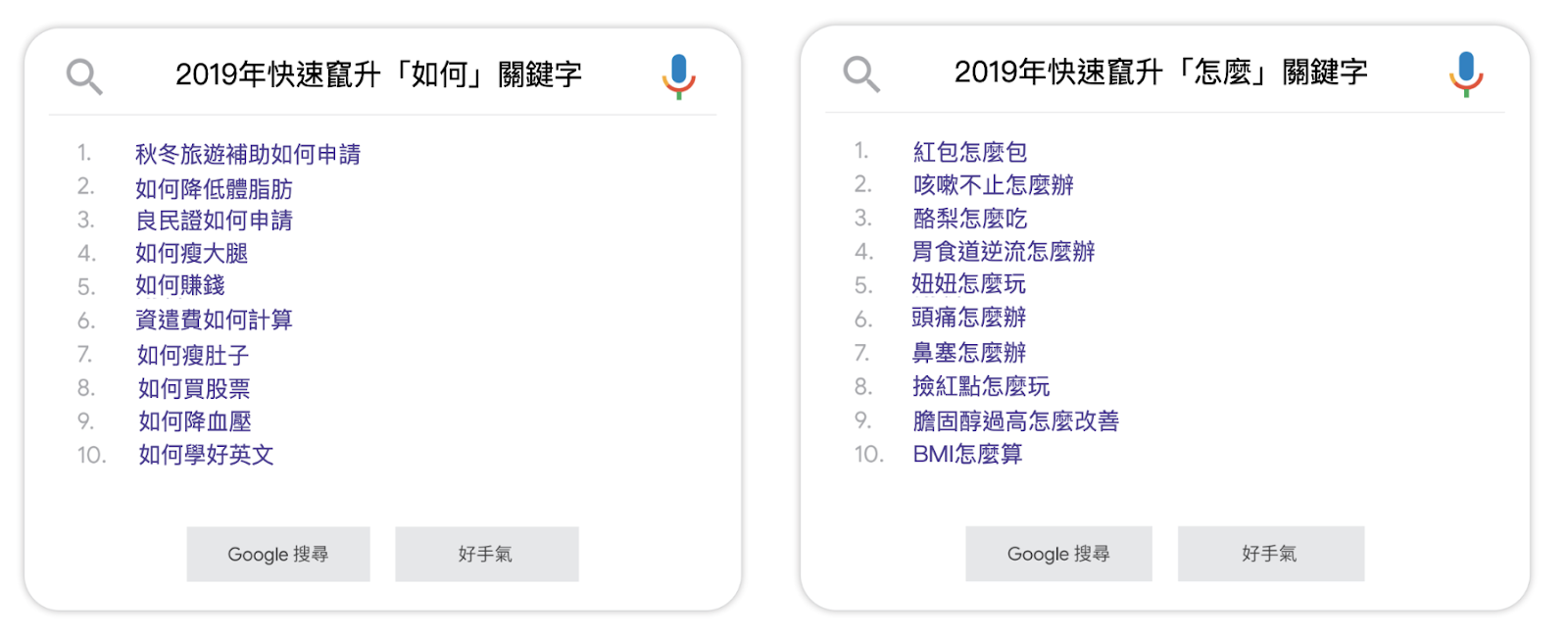Click the 2019年快速竄升「如何」關鍵字 search field
1568x639 pixels.
(378, 74)
